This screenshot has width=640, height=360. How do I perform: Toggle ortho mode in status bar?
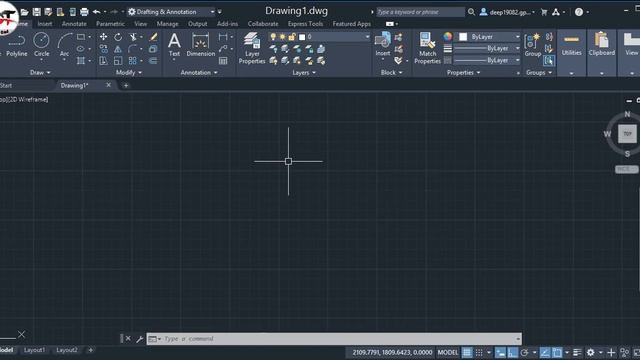click(513, 352)
